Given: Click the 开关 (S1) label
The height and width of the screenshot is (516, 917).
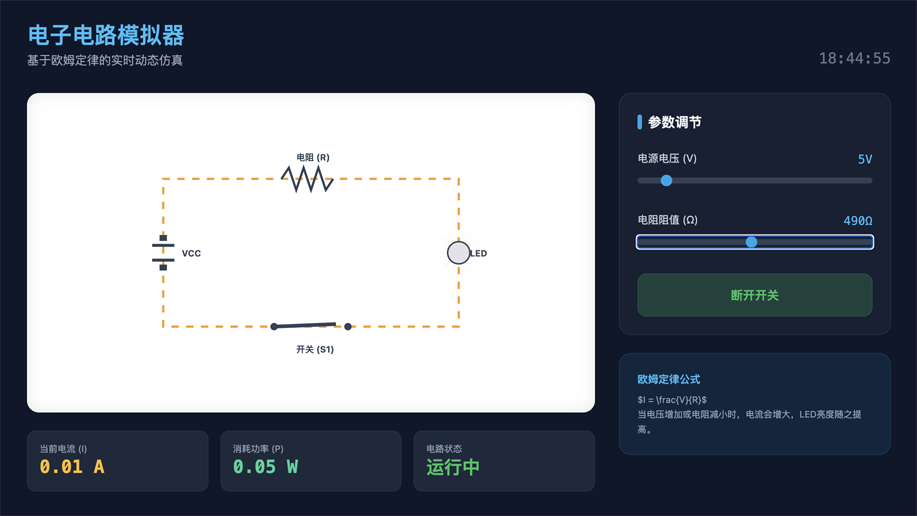Looking at the screenshot, I should [x=314, y=349].
